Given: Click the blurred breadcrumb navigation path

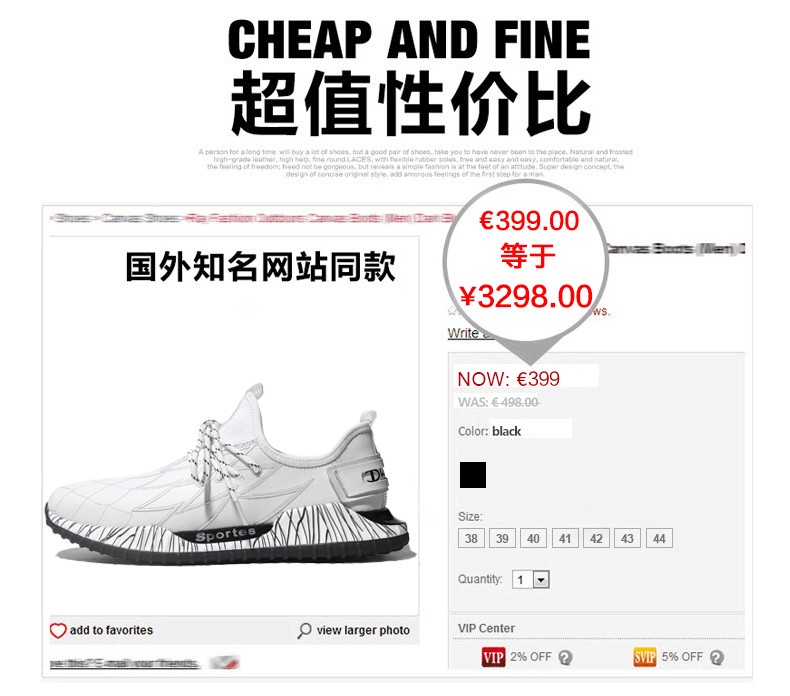Looking at the screenshot, I should pos(252,218).
